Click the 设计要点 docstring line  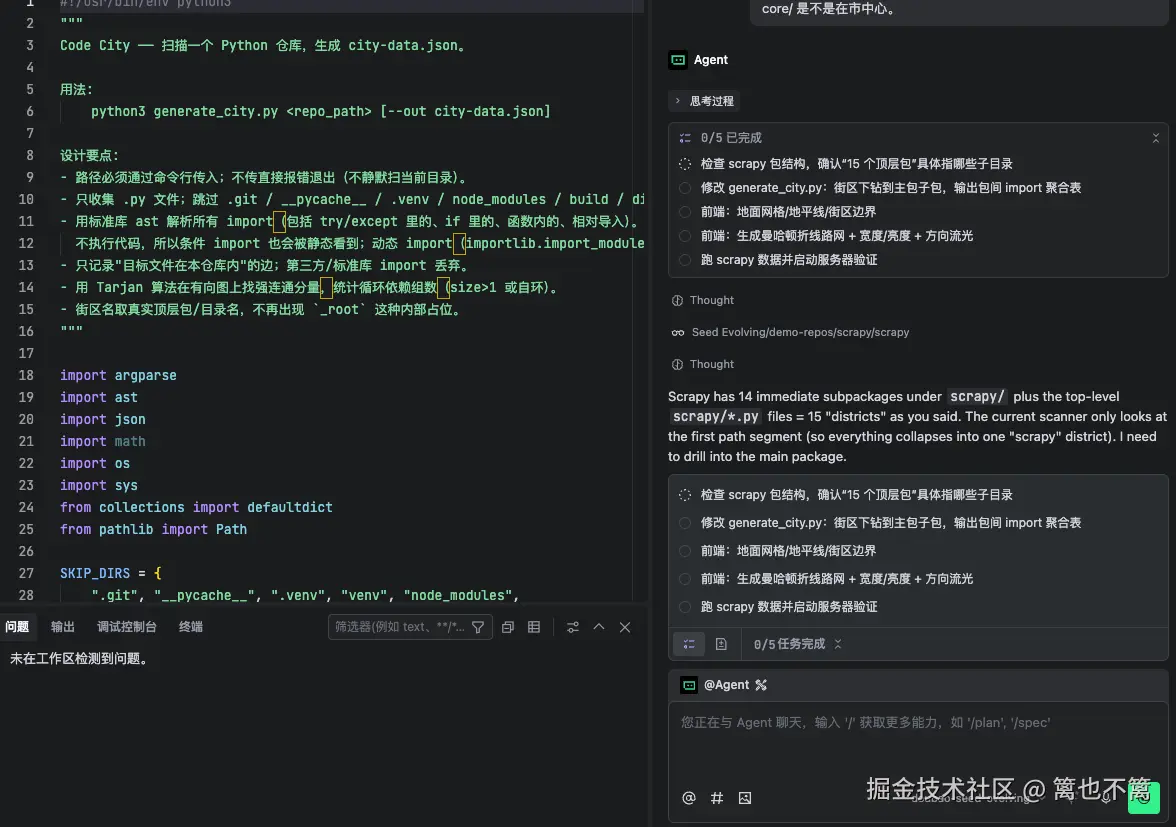[x=89, y=156]
